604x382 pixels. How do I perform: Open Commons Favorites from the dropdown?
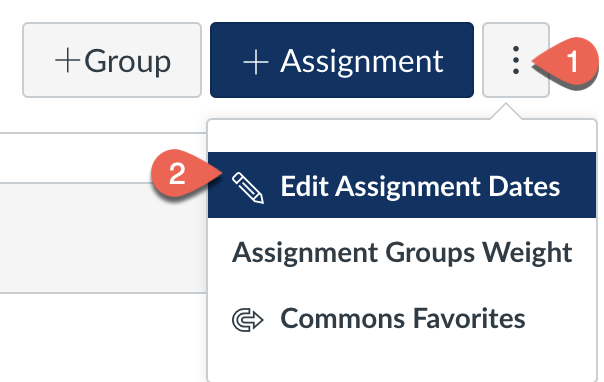(402, 319)
